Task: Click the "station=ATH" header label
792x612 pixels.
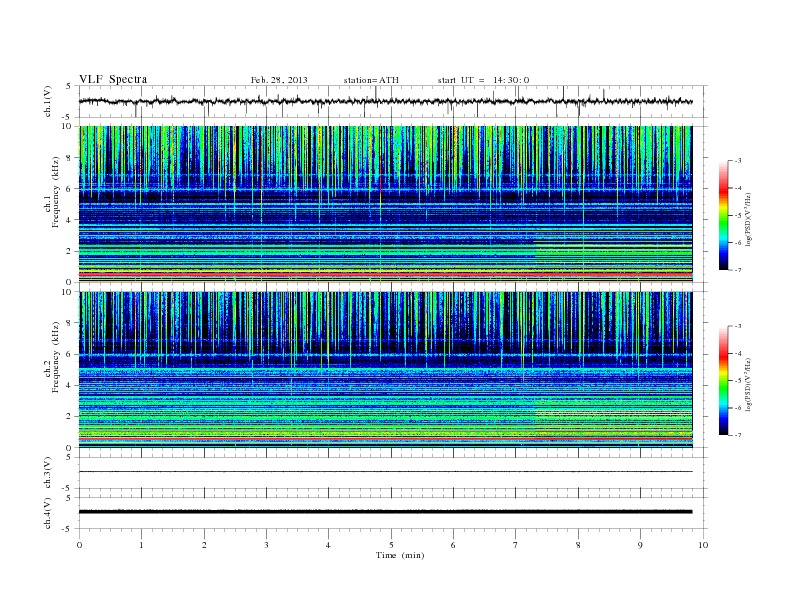Action: pos(371,80)
